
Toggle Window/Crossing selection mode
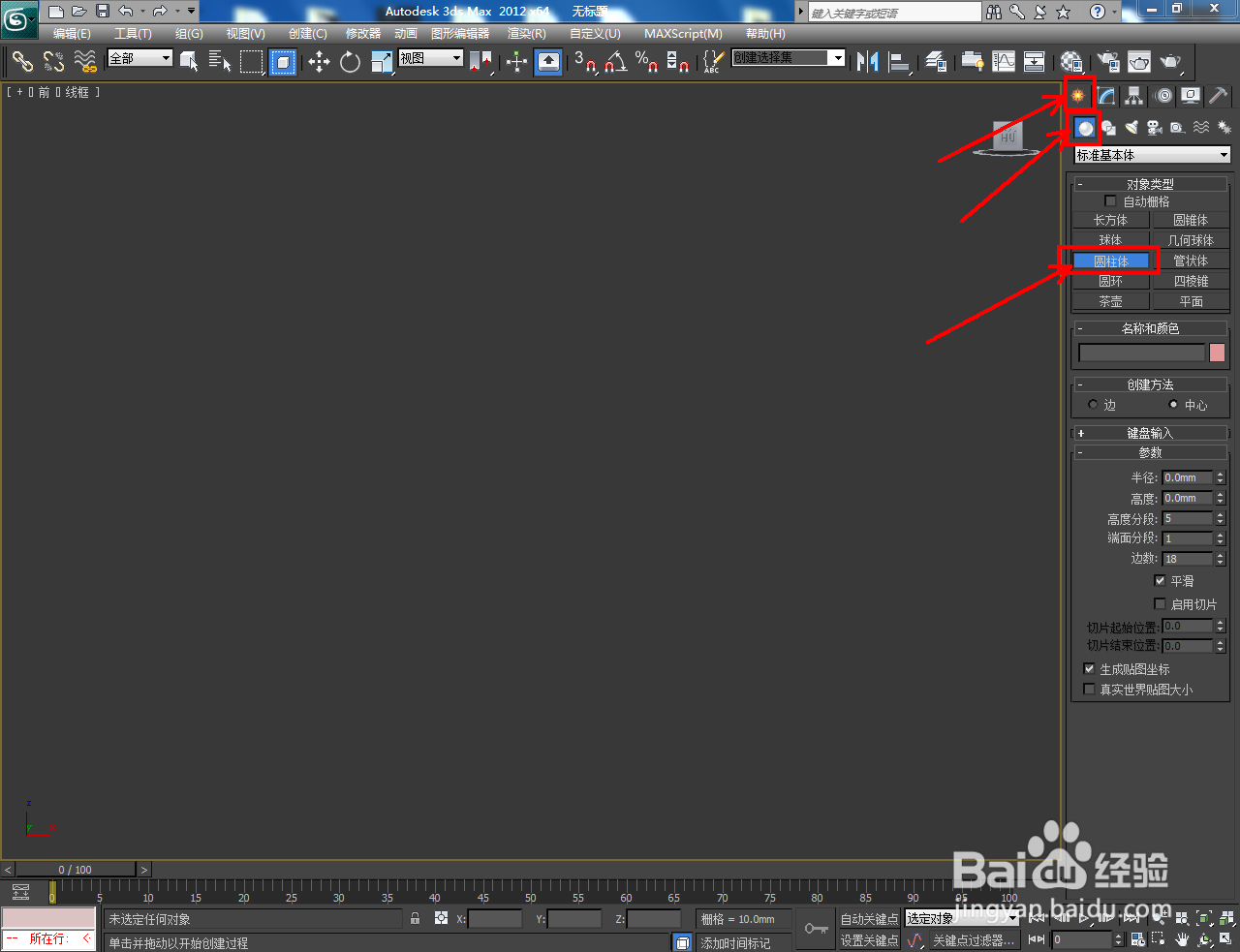click(x=282, y=62)
